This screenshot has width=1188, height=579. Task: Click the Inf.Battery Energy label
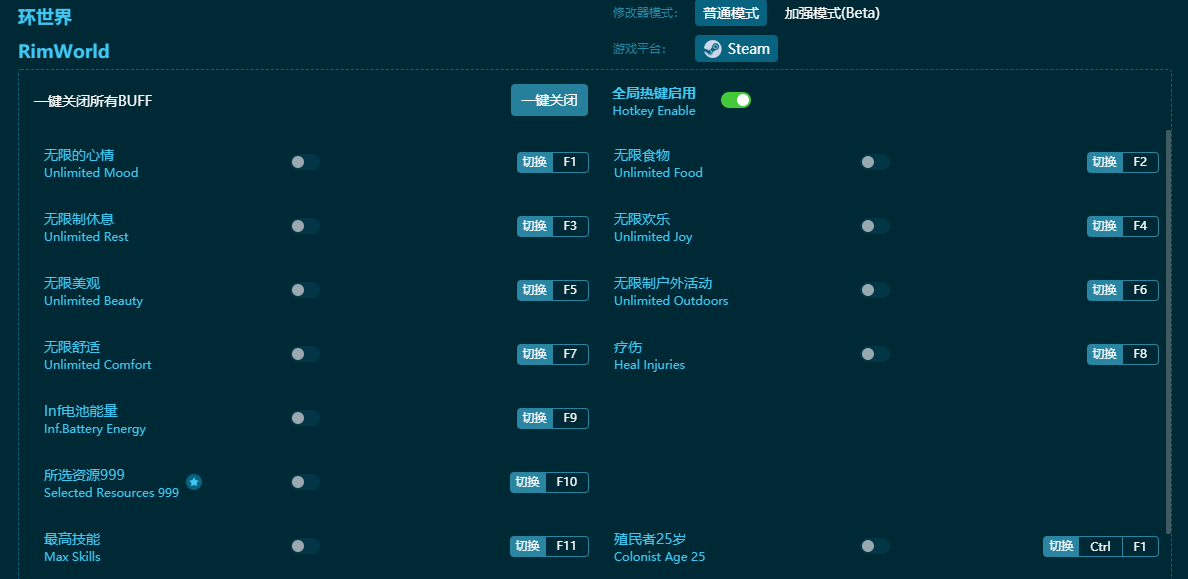pos(95,429)
